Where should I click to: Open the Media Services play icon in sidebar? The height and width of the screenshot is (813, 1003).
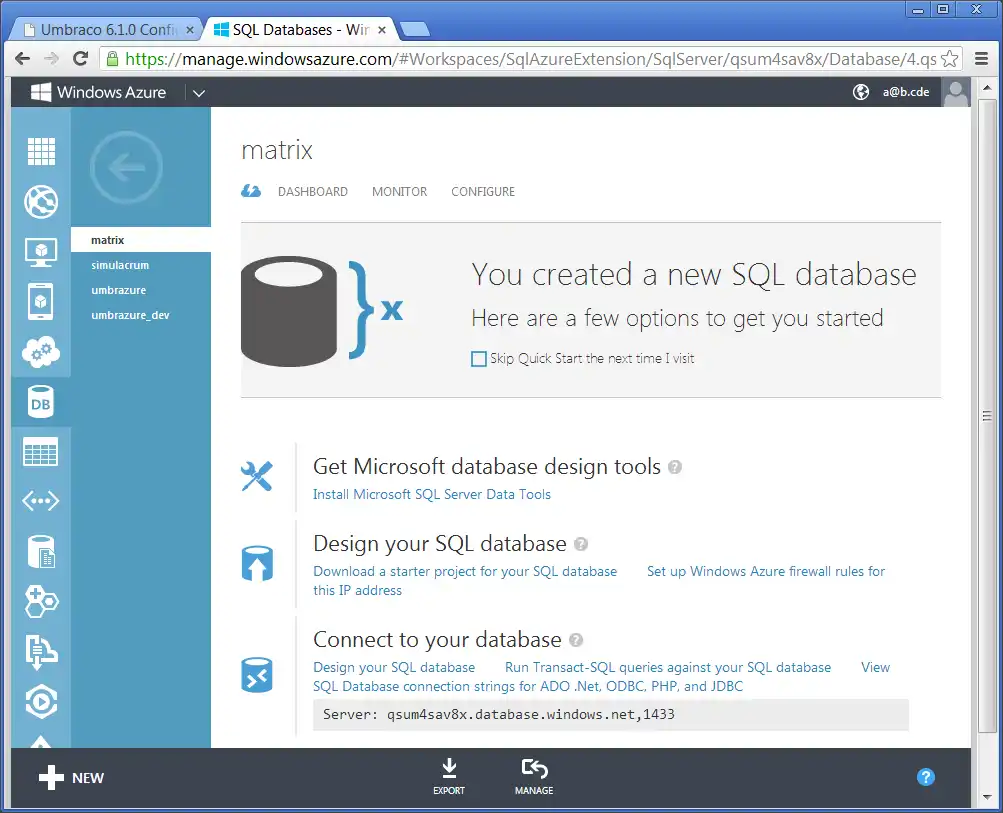(x=41, y=702)
